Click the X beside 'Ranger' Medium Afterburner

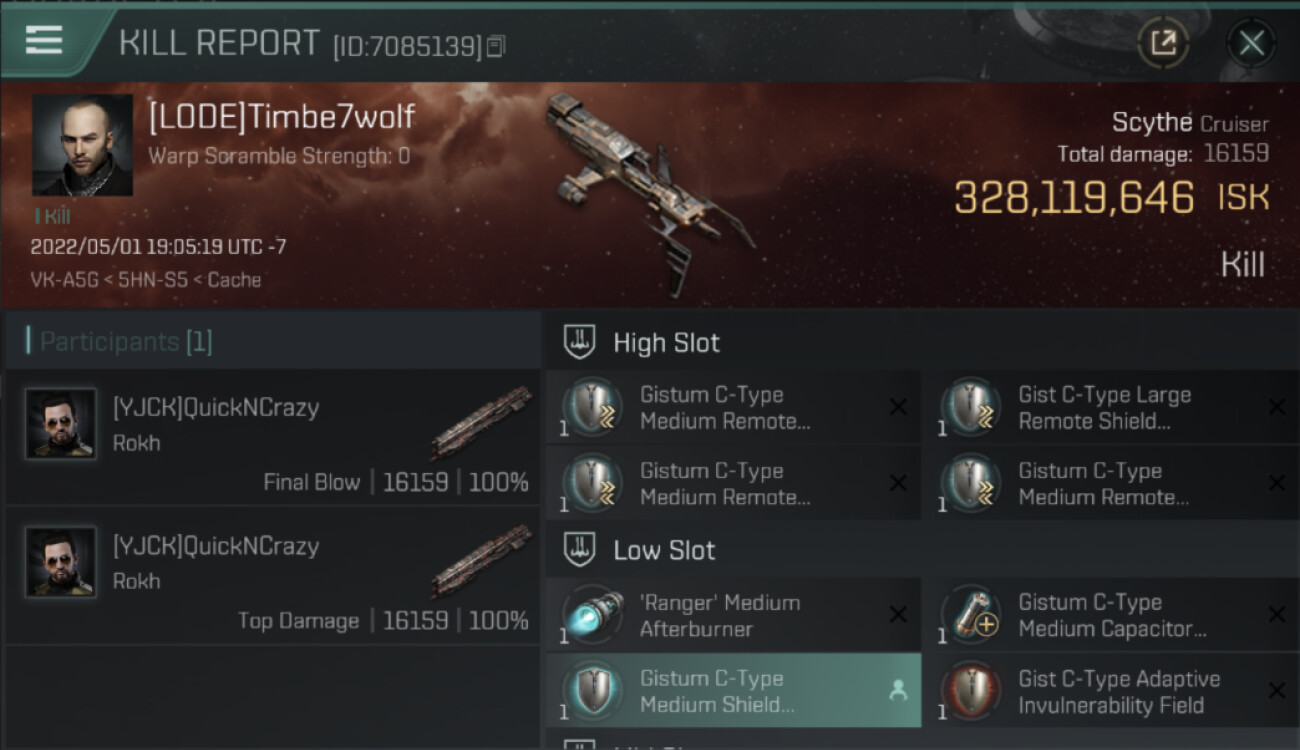coord(898,615)
